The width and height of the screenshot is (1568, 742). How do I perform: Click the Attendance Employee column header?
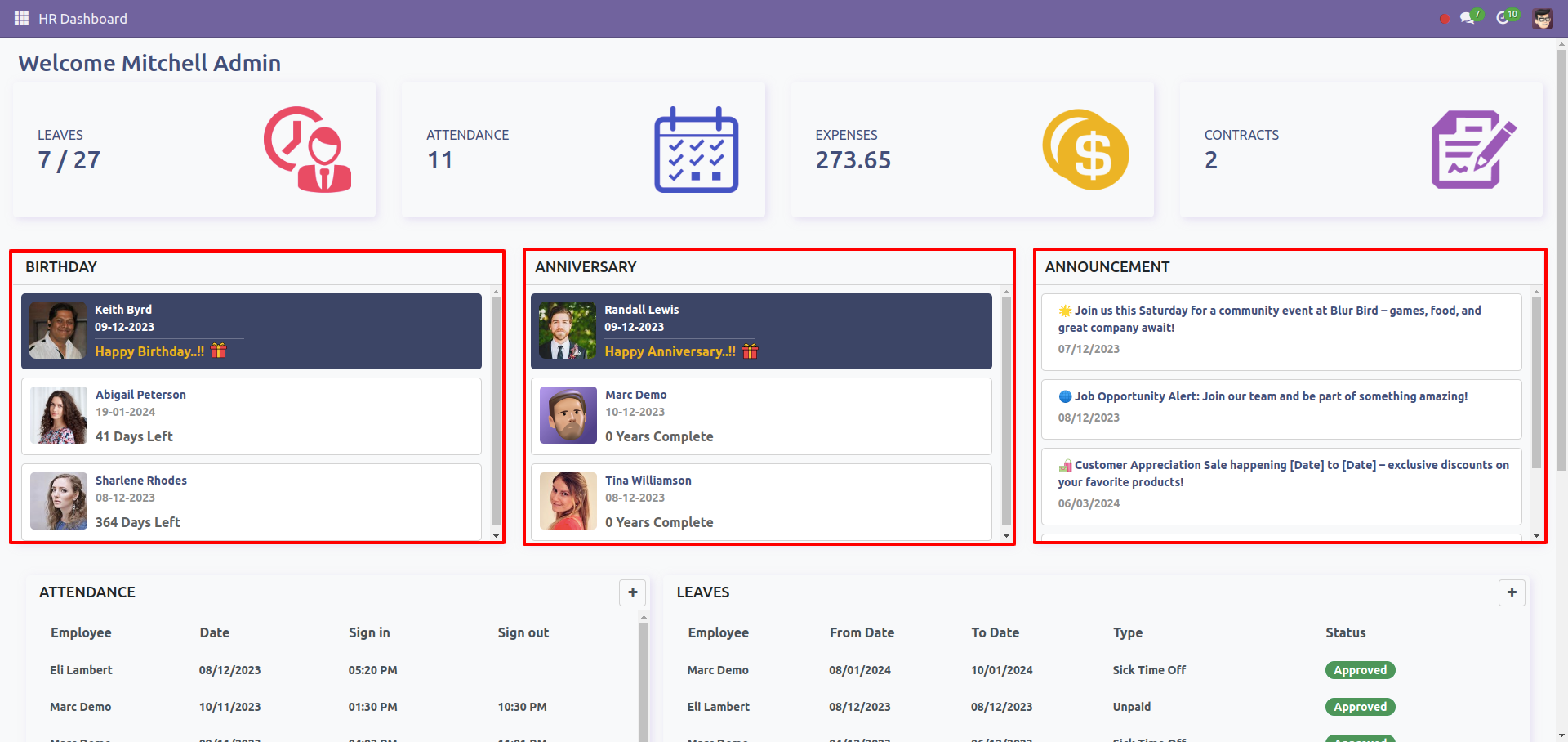(x=81, y=632)
